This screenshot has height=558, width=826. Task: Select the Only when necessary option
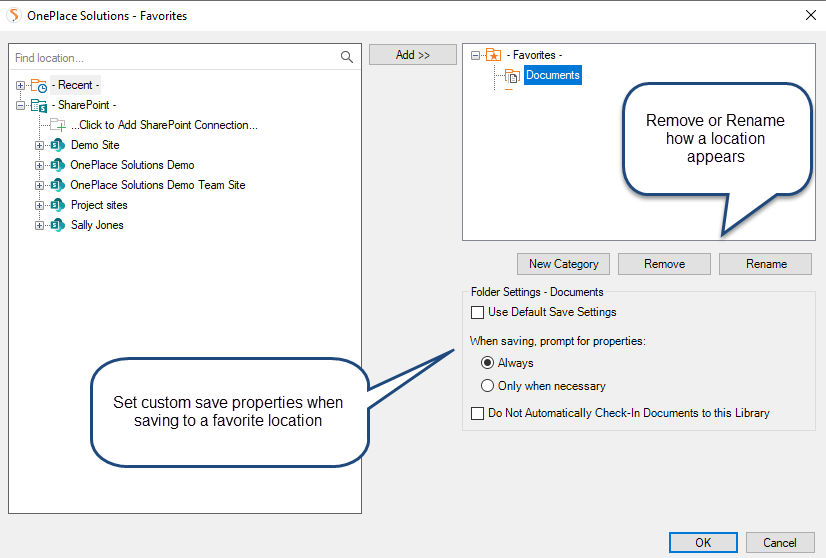(x=487, y=386)
